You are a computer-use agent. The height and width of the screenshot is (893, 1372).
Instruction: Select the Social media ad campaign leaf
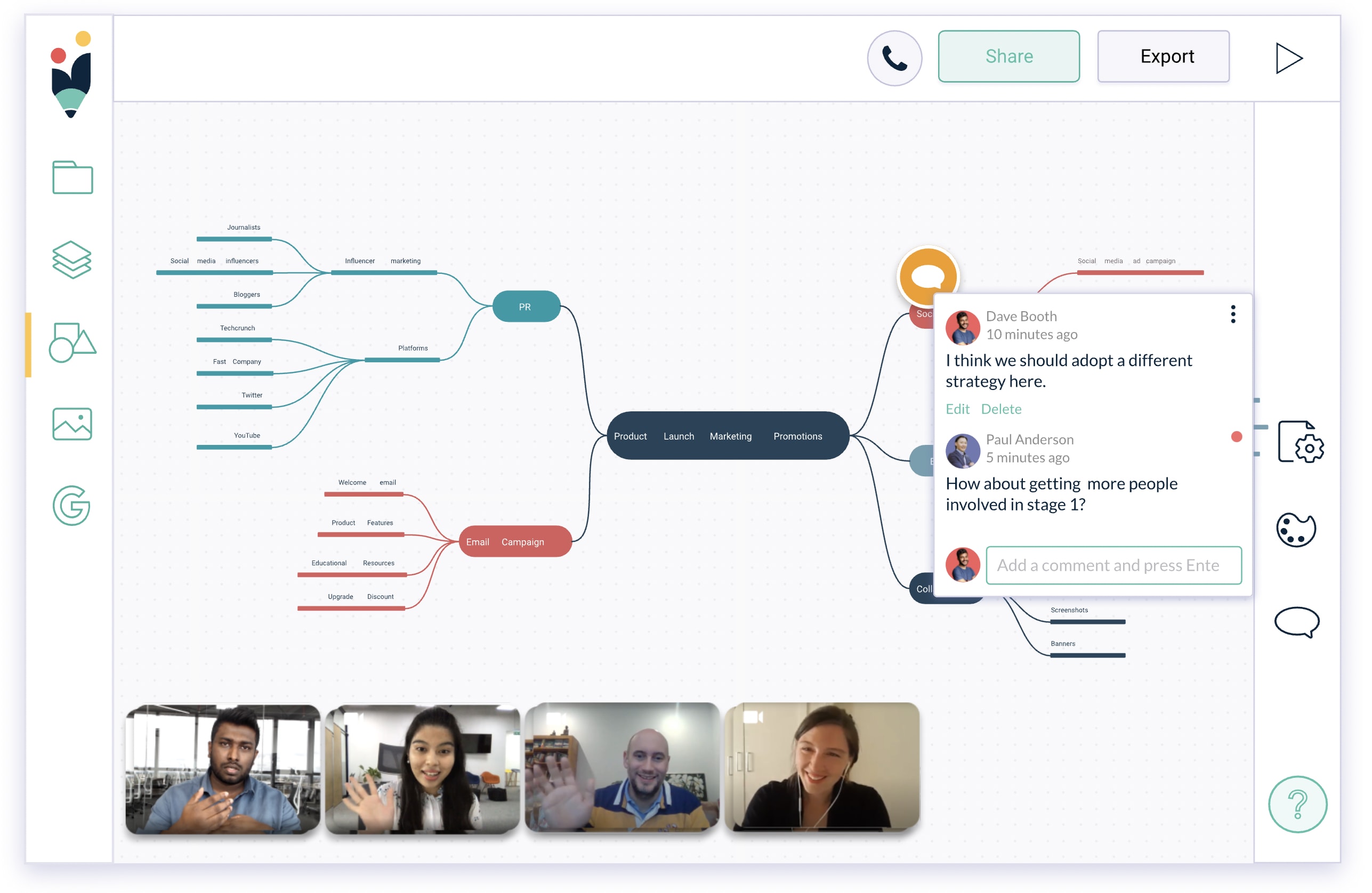[x=1140, y=266]
